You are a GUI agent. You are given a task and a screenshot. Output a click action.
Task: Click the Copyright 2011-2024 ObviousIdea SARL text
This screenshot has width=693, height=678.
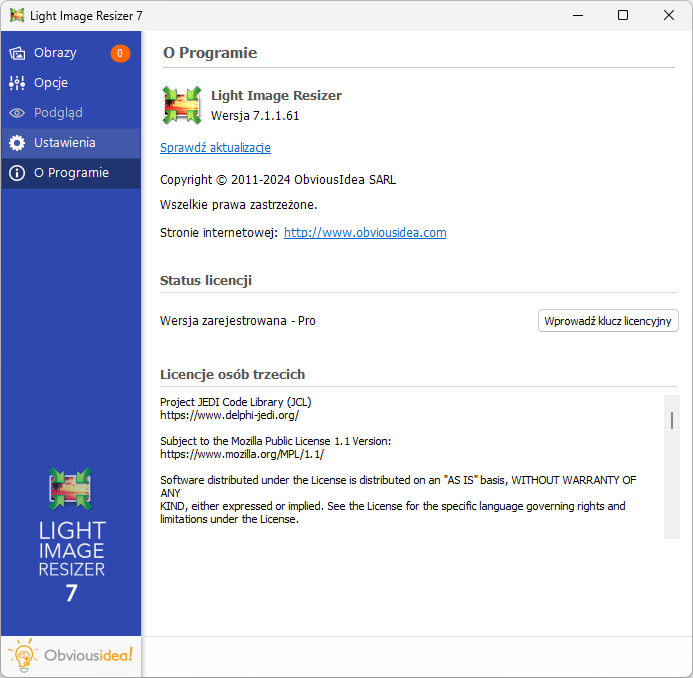(278, 180)
